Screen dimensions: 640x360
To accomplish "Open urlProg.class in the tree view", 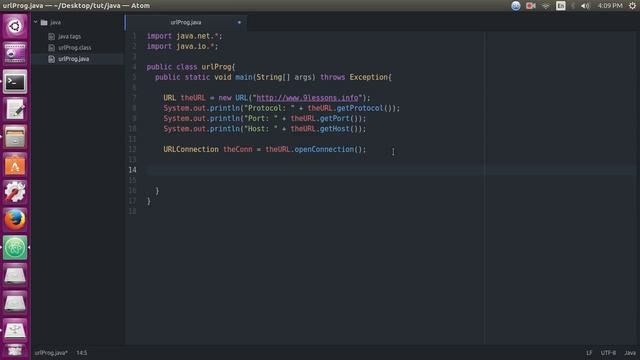I will point(74,47).
